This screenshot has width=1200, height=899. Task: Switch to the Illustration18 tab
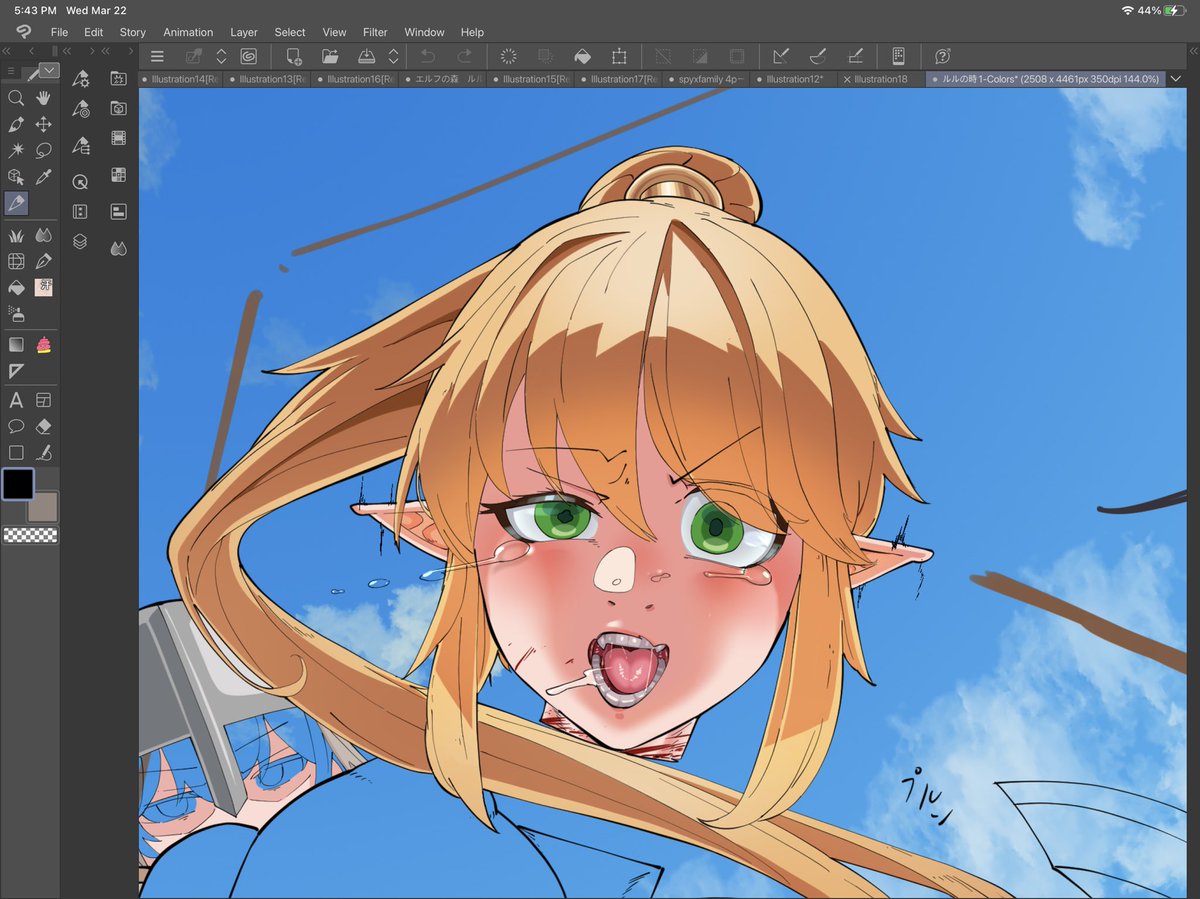pos(880,79)
